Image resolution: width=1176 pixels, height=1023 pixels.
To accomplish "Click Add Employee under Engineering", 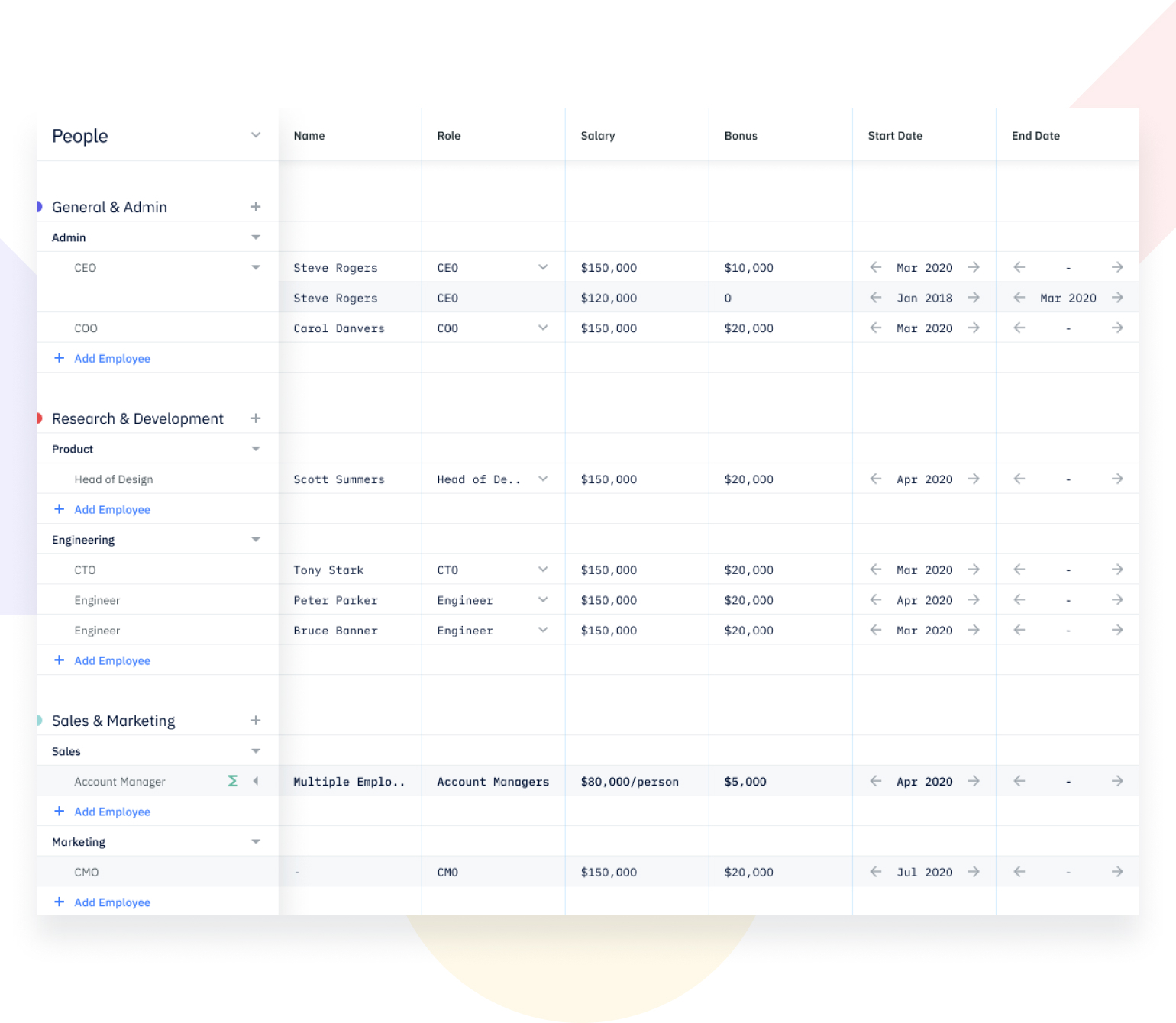I will click(102, 660).
